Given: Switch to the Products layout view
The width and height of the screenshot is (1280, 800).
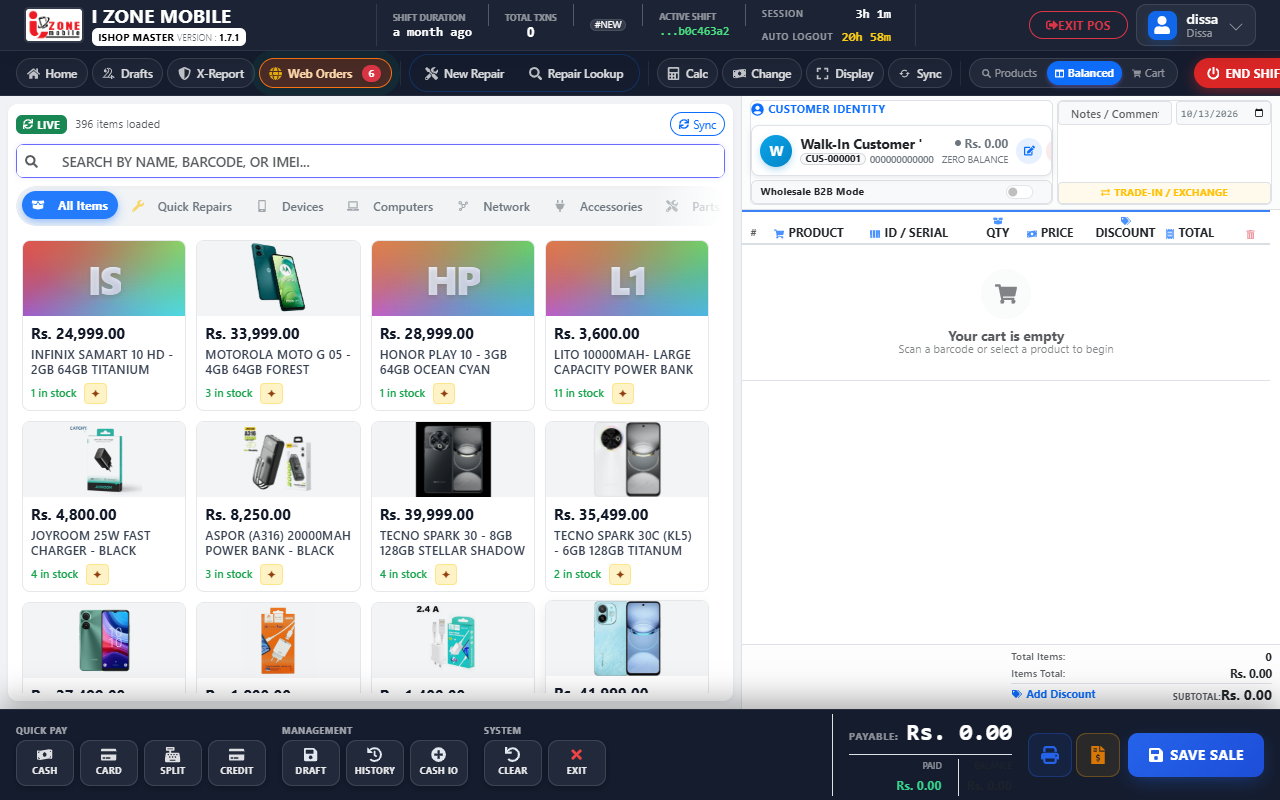Looking at the screenshot, I should pos(1009,73).
